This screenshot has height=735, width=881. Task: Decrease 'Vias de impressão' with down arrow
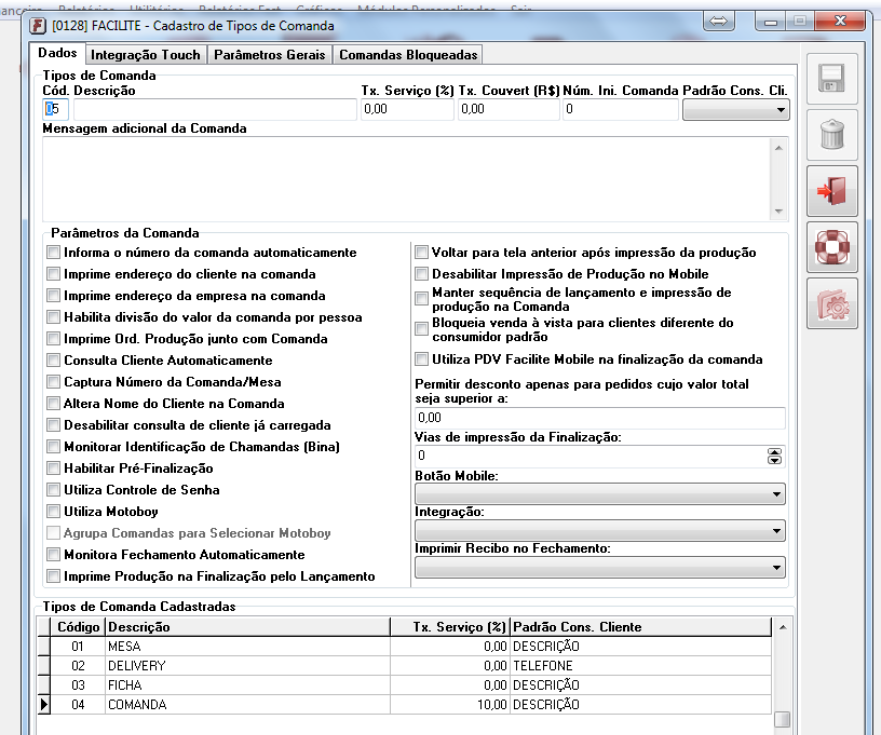pos(775,460)
